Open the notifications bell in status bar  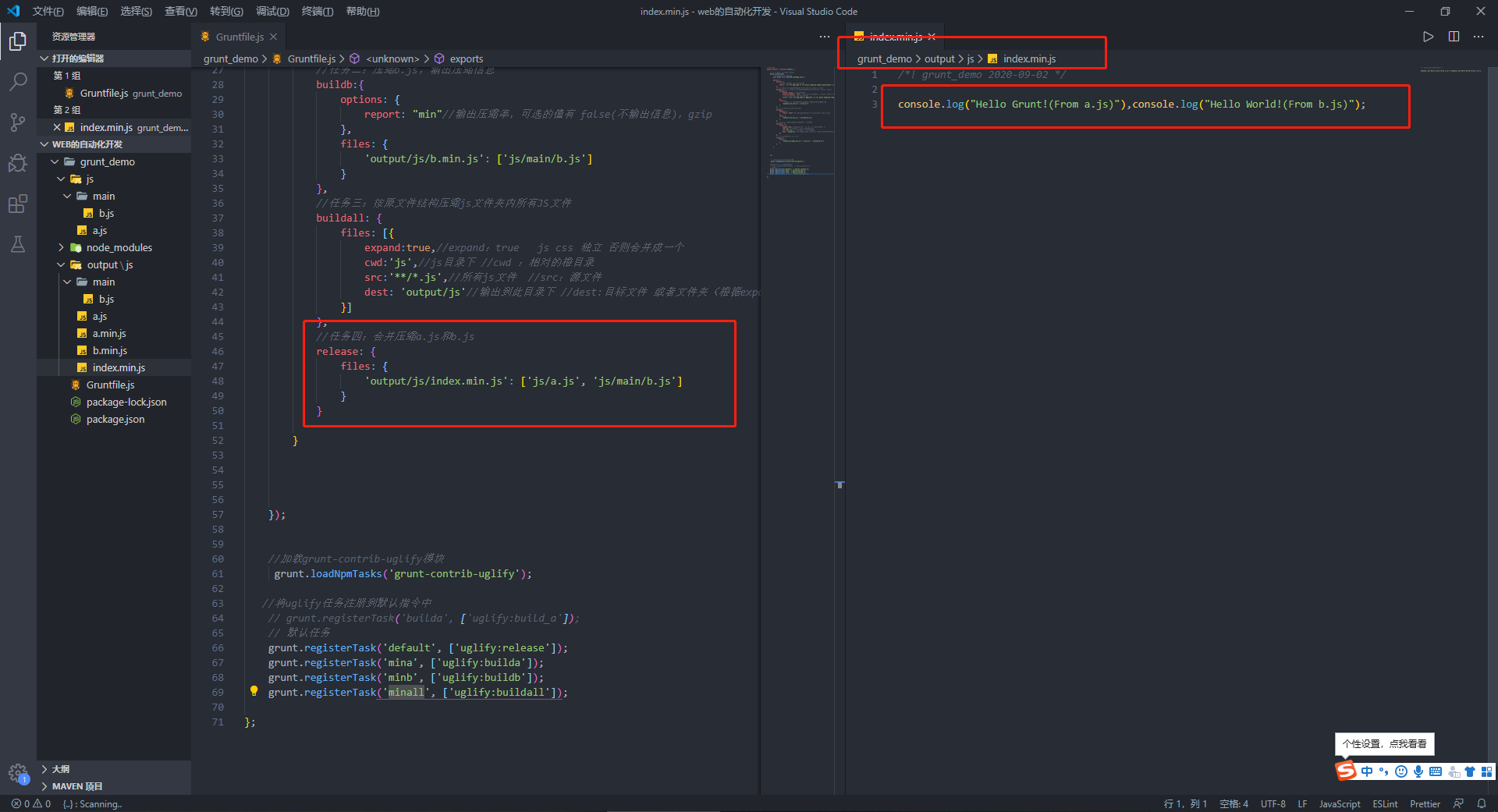1482,803
